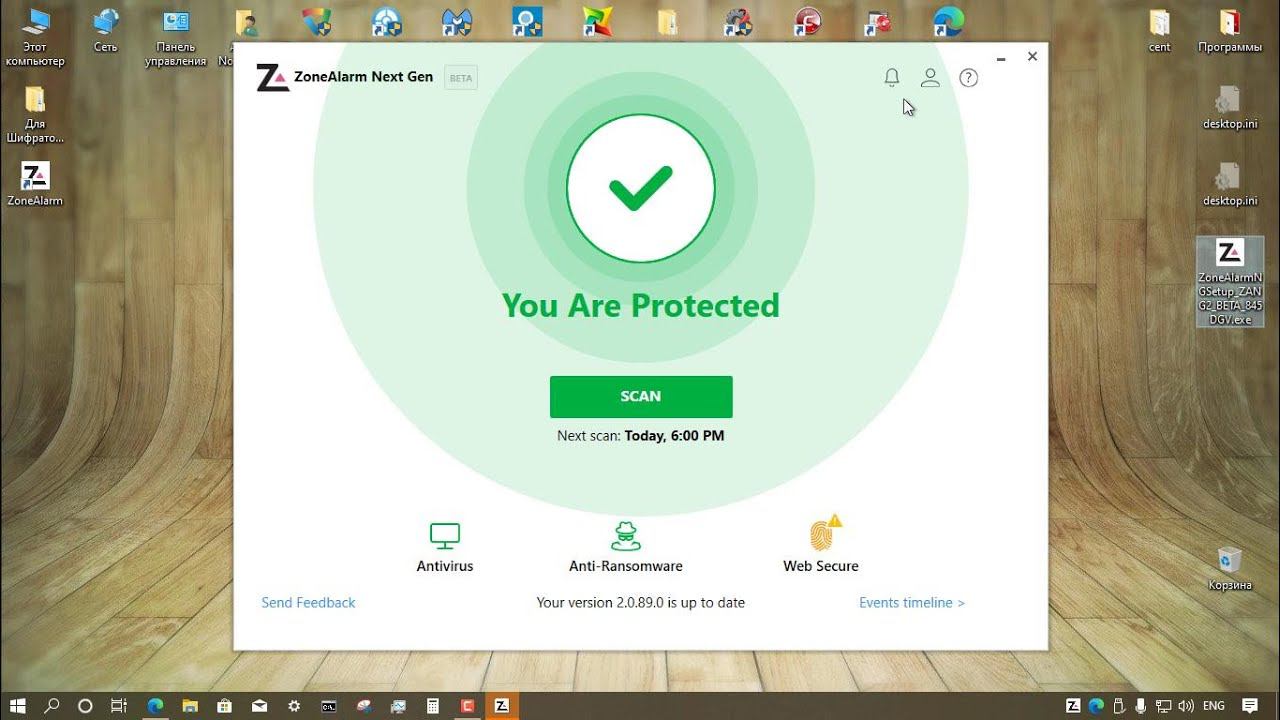Select the ZoneAlarmNGSetup exe file icon

pos(1230,282)
